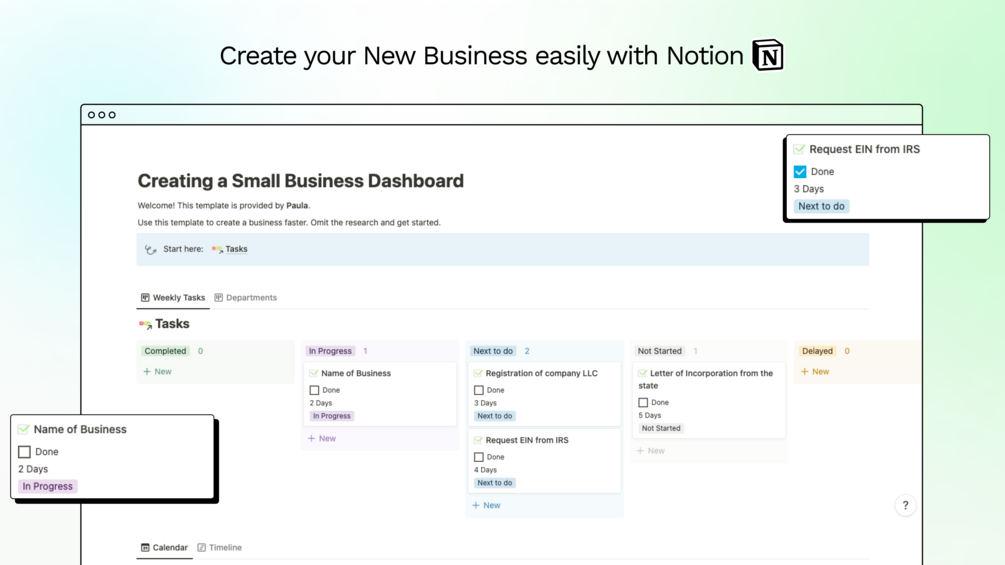Open Registration of company LLC card title

542,373
